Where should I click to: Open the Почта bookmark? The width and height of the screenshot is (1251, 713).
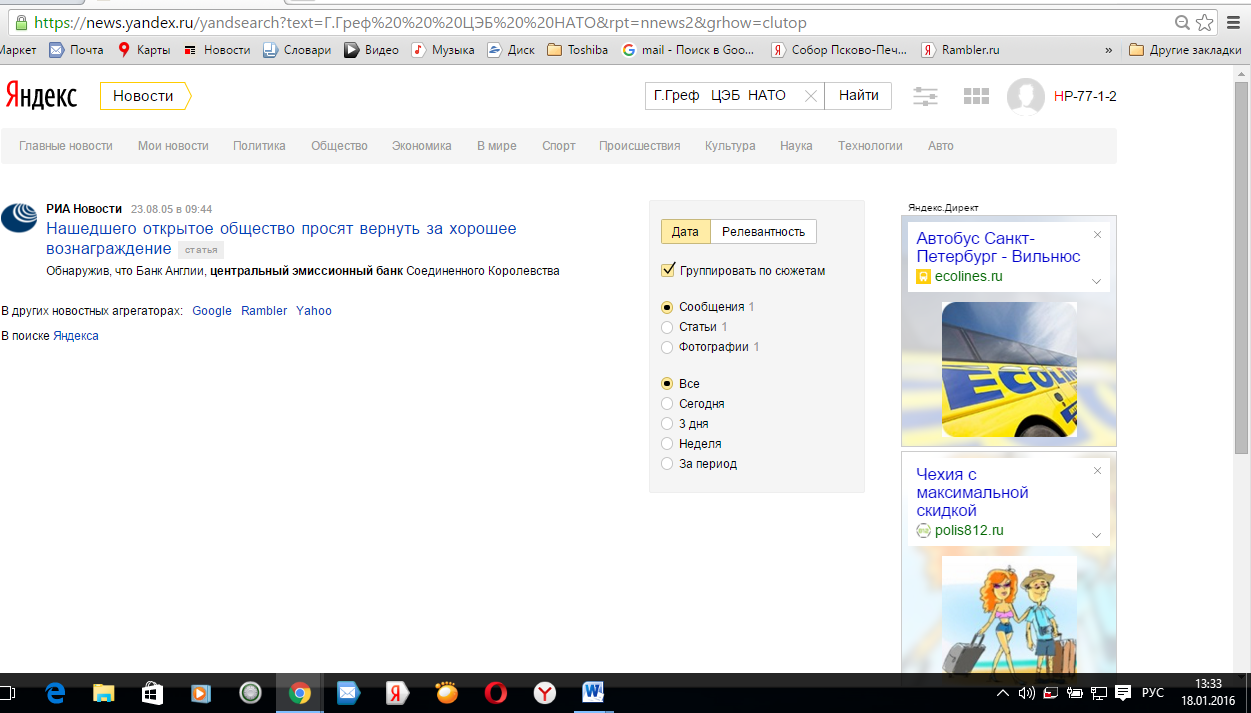point(76,50)
